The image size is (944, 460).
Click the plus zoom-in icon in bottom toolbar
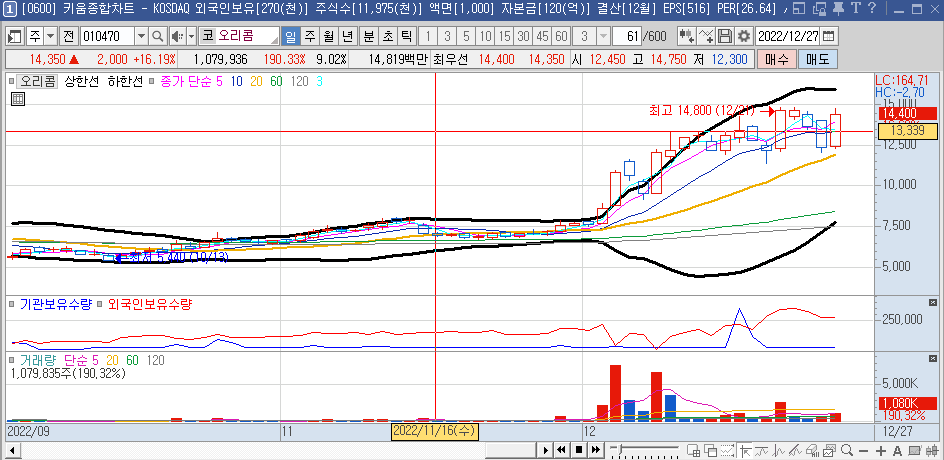[880, 451]
